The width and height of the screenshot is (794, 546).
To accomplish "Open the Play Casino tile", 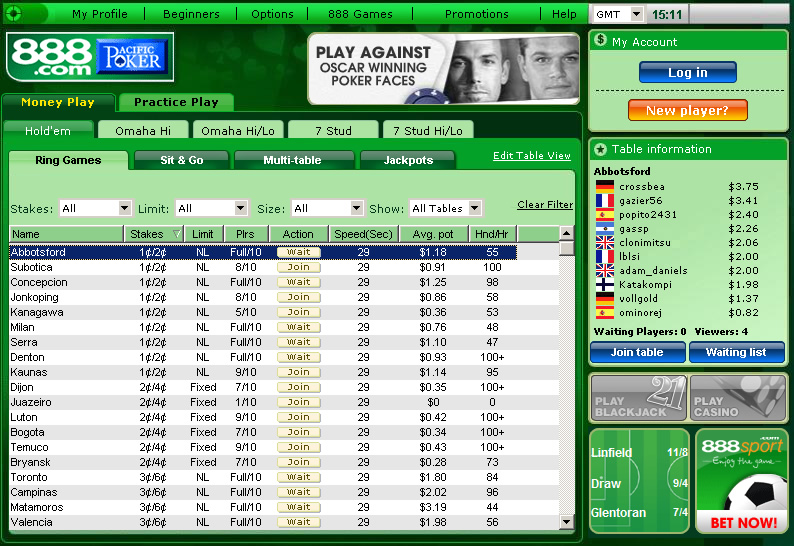I will click(738, 398).
